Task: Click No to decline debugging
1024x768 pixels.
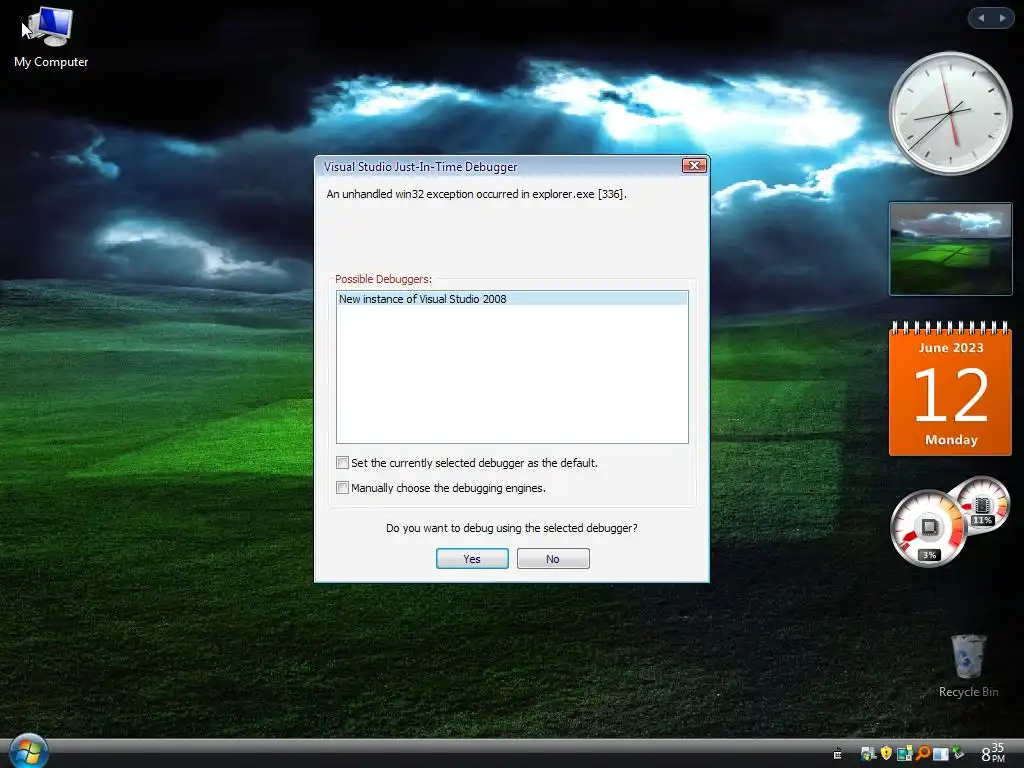Action: tap(553, 558)
